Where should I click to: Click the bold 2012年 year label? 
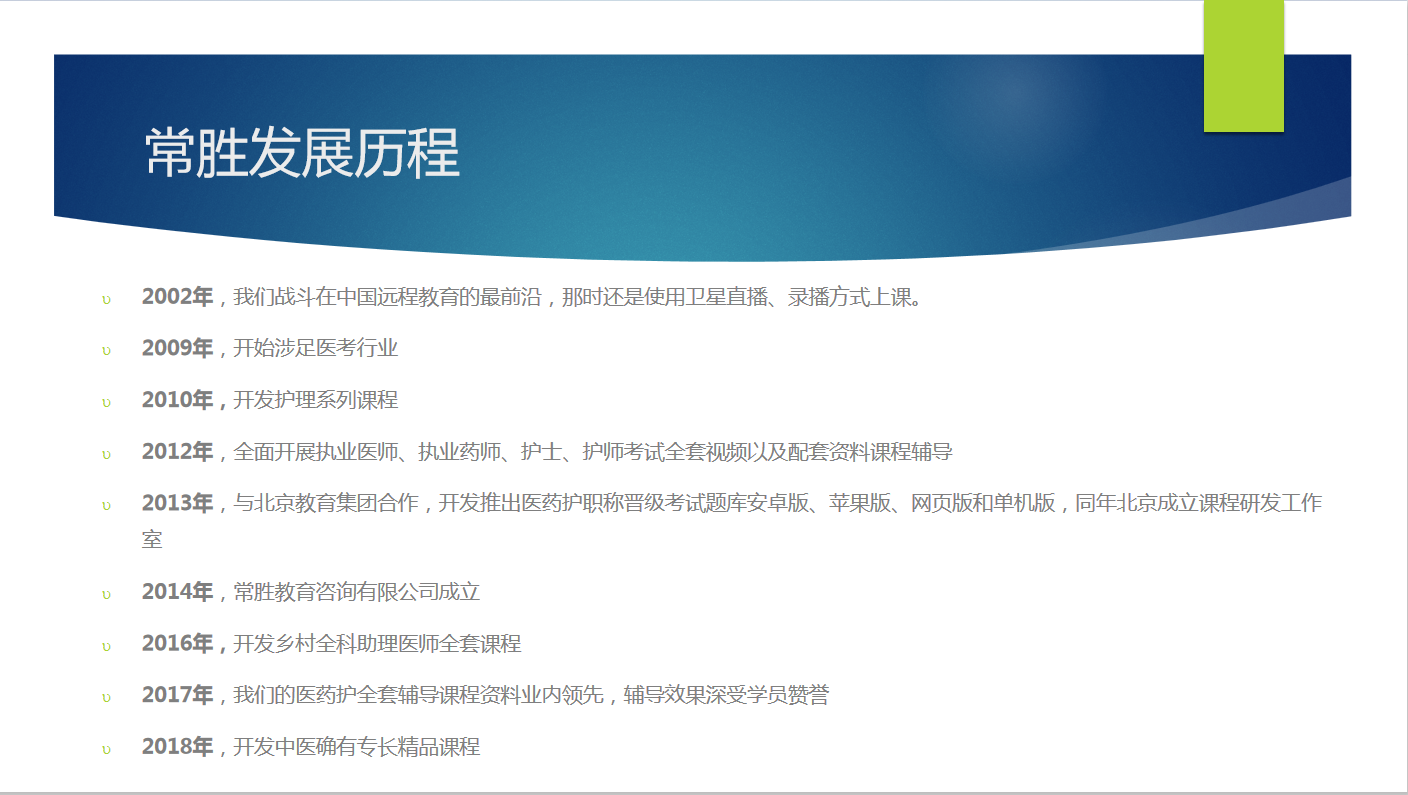[177, 452]
